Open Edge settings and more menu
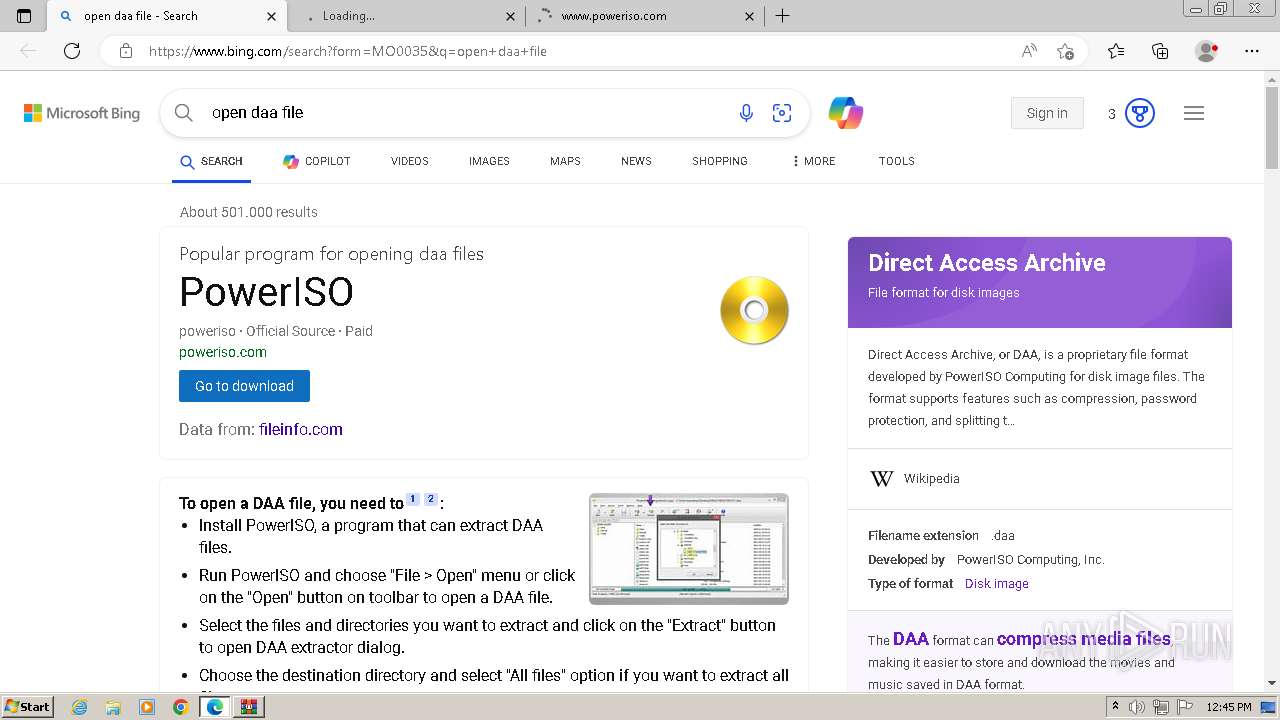The width and height of the screenshot is (1280, 720). [1252, 51]
